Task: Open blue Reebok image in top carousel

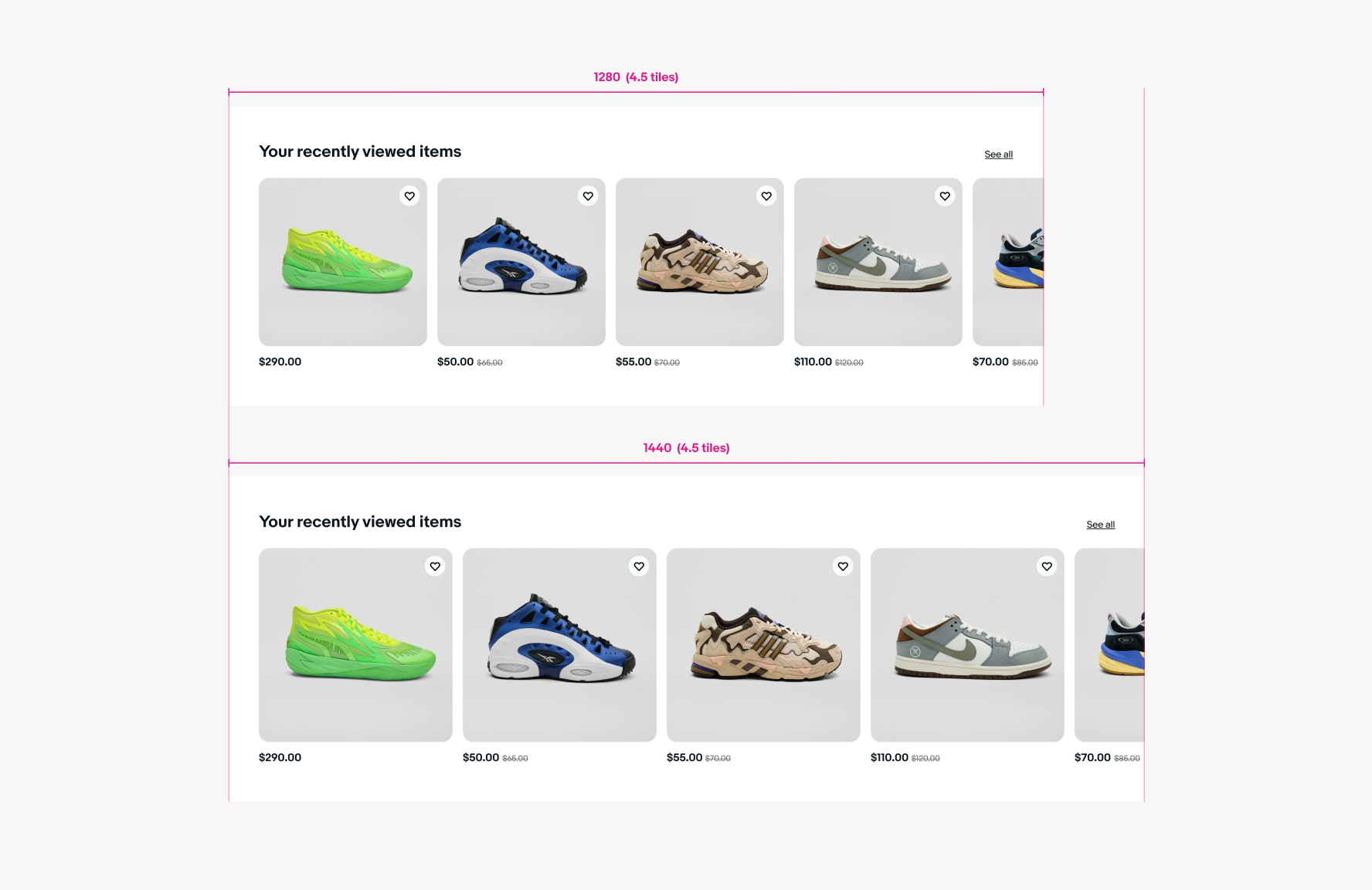Action: (521, 262)
